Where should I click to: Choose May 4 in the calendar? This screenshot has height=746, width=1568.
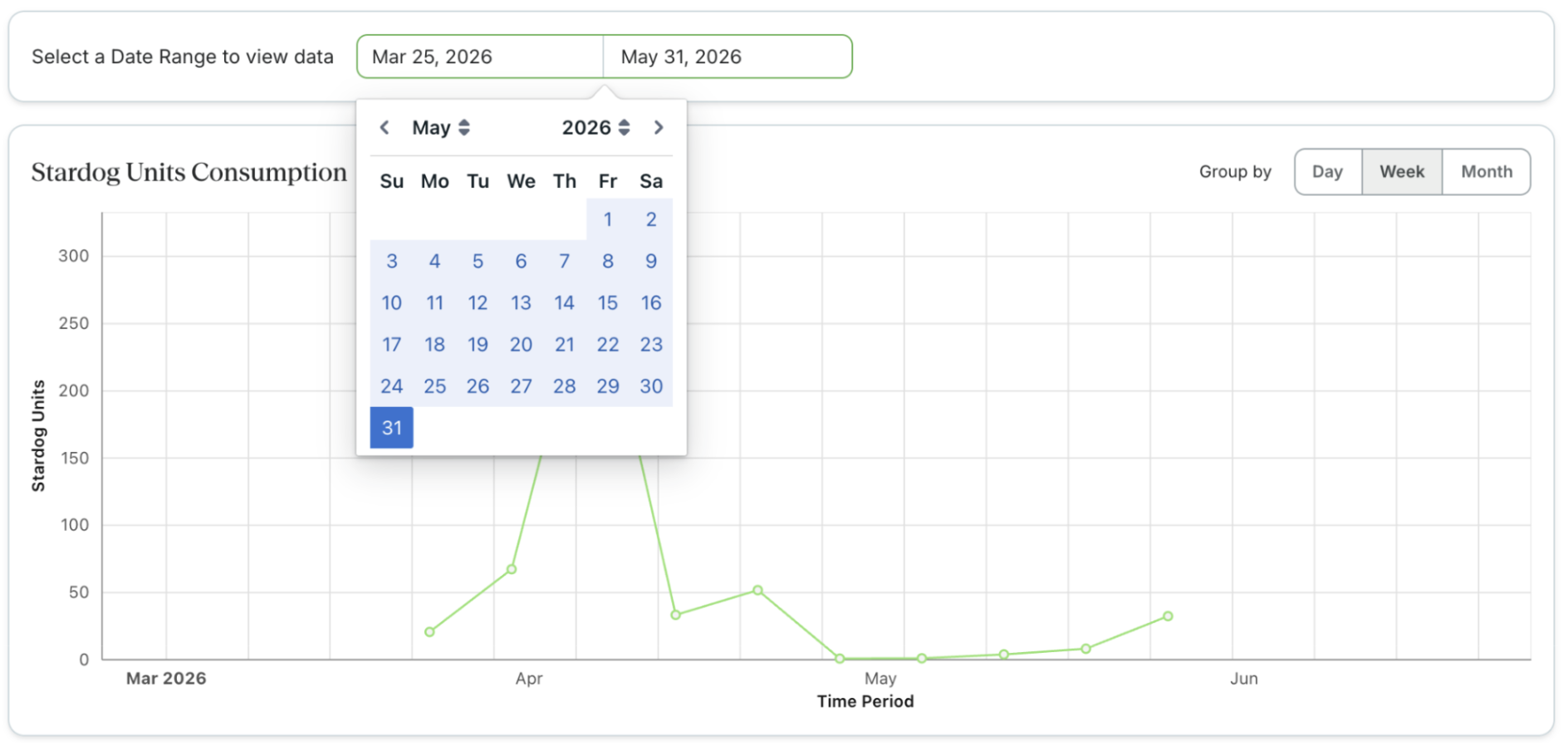coord(435,261)
